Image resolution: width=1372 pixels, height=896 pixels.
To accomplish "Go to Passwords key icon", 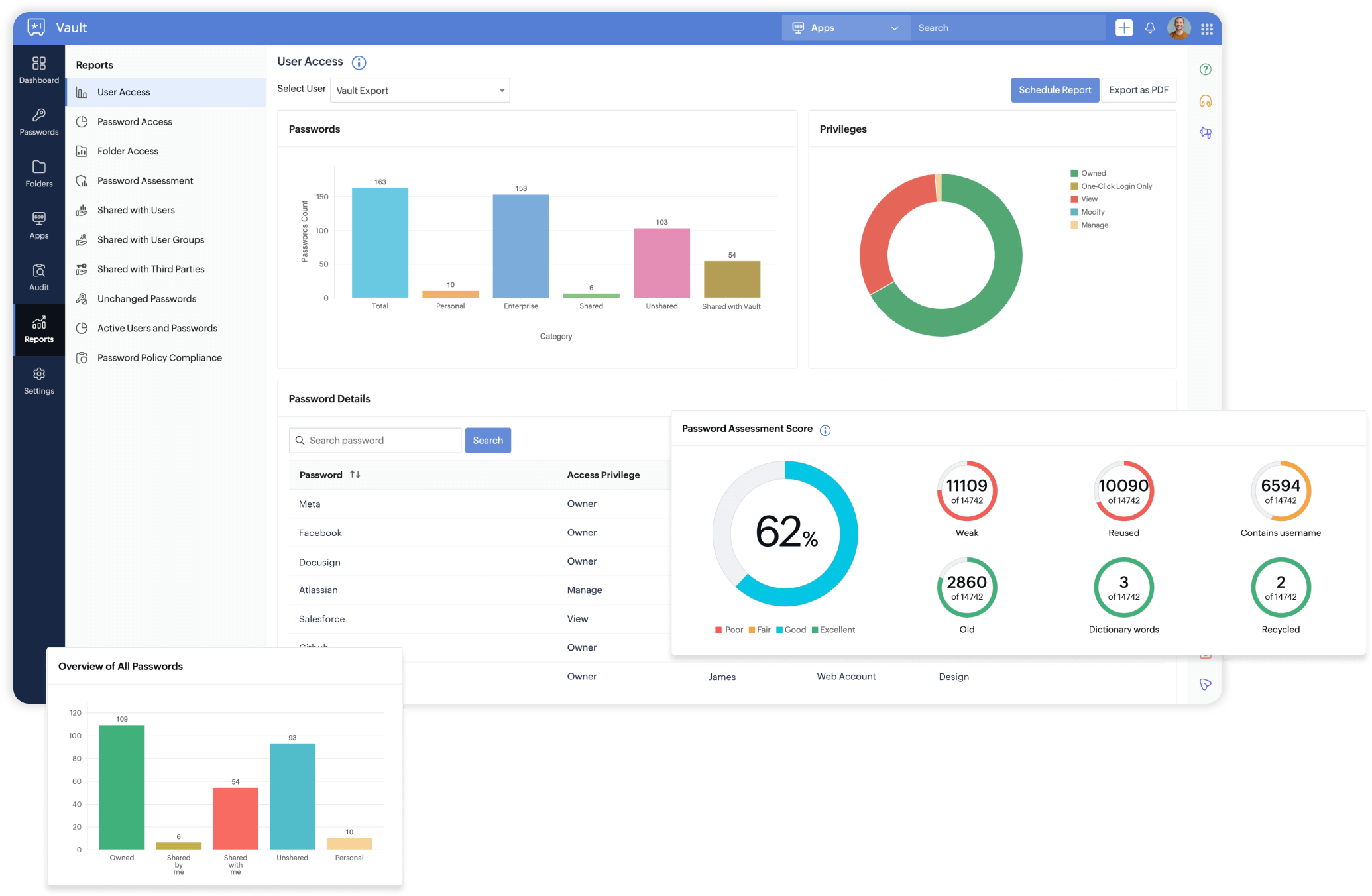I will tap(39, 115).
